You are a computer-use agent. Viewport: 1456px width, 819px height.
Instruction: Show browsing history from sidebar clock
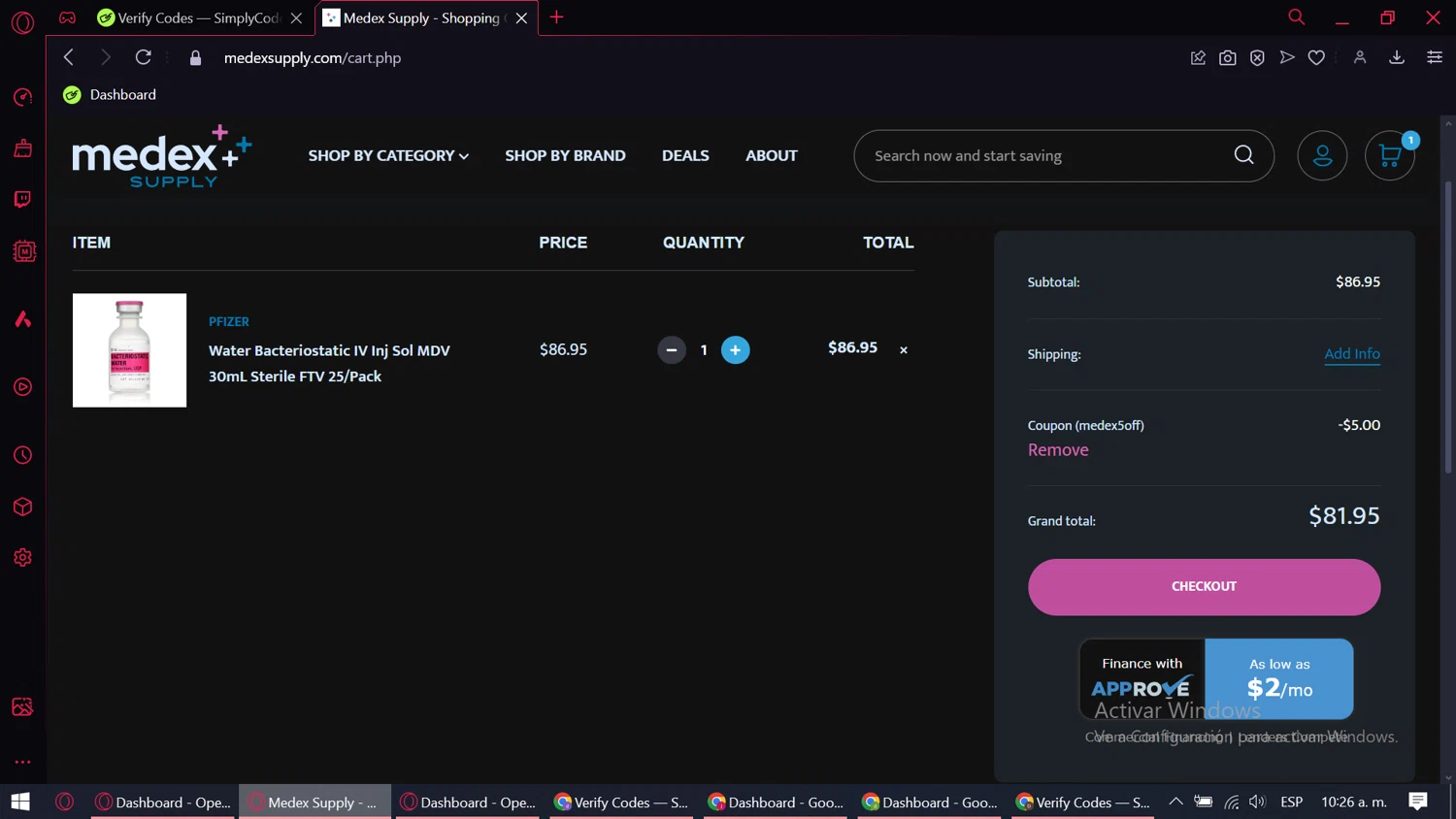tap(22, 455)
